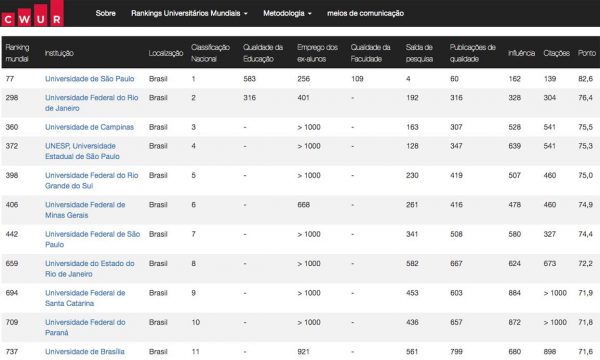Select score 71,6 for Brasília

(x=585, y=352)
